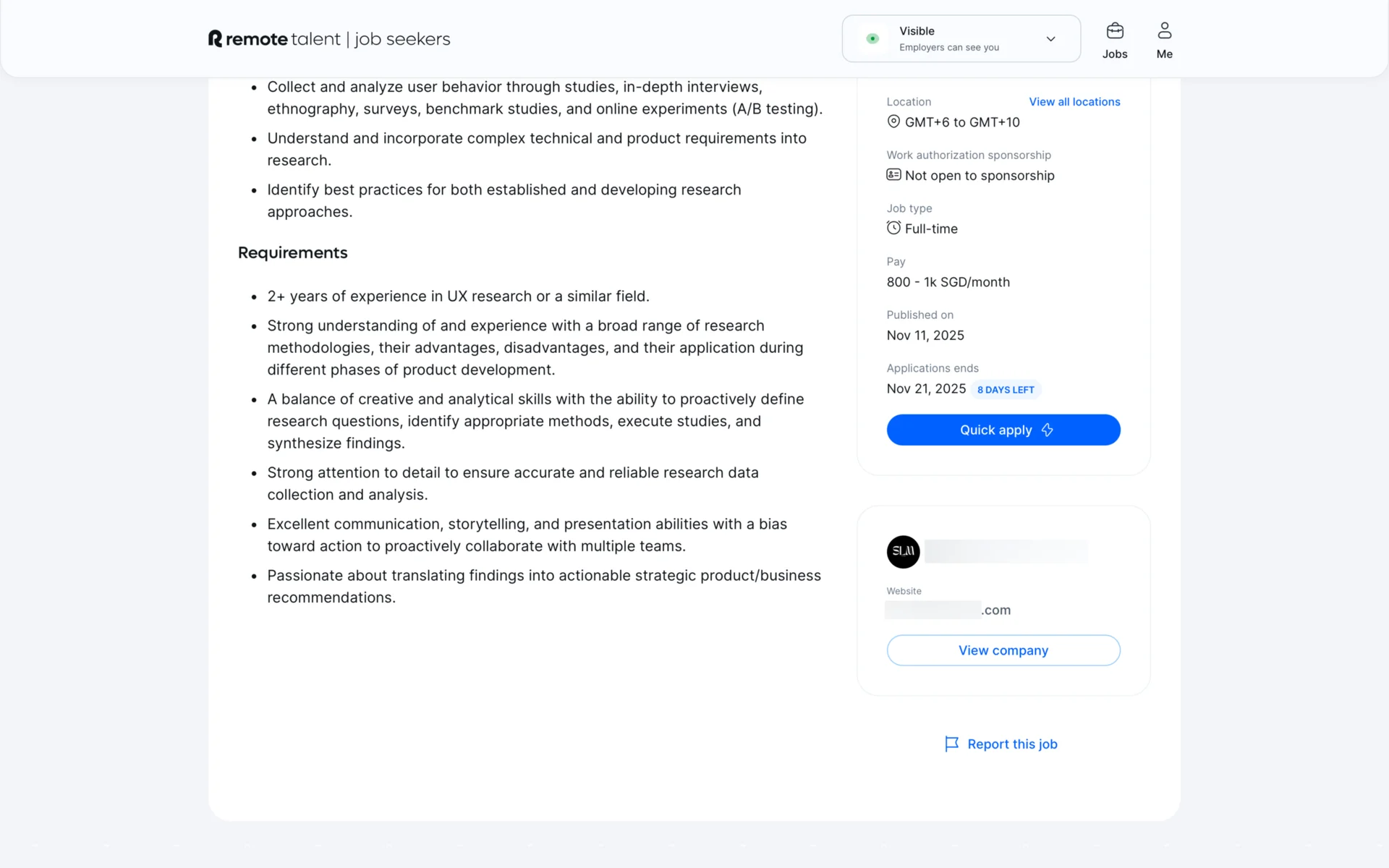Click the sponsorship ID card icon
Viewport: 1389px width, 868px height.
point(893,175)
